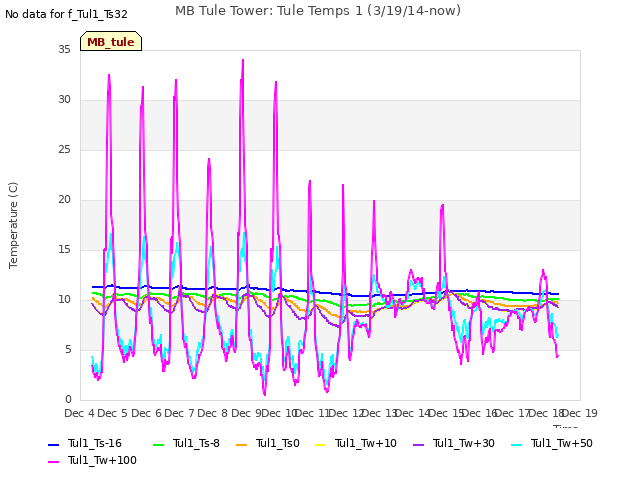Click the green Tul1_Ts-8 legend swatch
Screen dimensions: 640x480
point(158,444)
